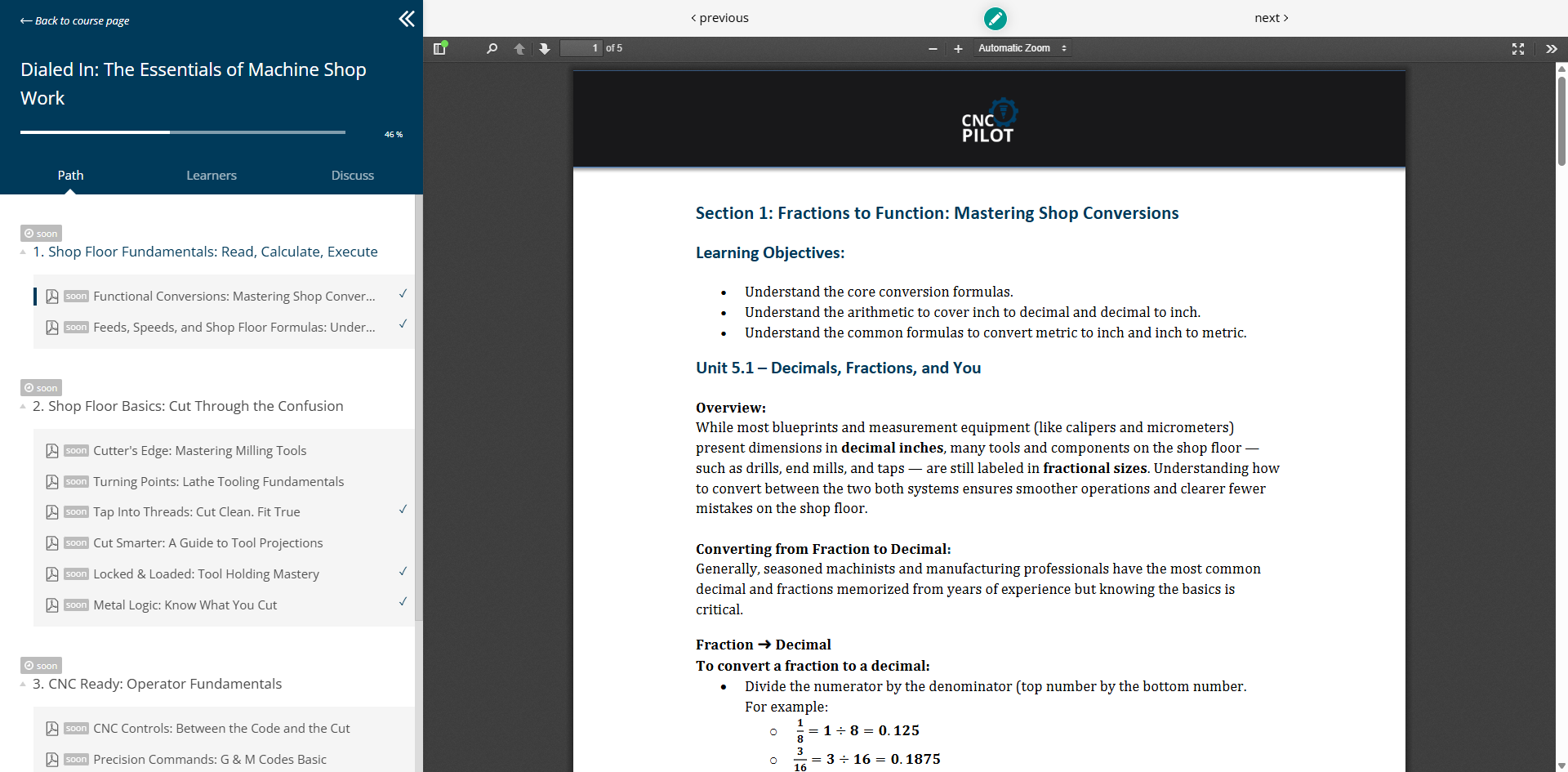Collapse section 3 CNC Ready: Operator Fundamentals
The width and height of the screenshot is (1568, 772).
click(23, 685)
